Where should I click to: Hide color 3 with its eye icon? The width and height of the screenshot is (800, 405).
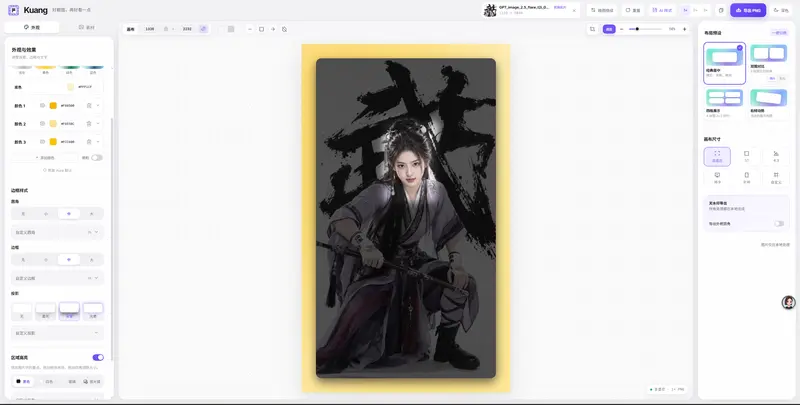coord(42,142)
